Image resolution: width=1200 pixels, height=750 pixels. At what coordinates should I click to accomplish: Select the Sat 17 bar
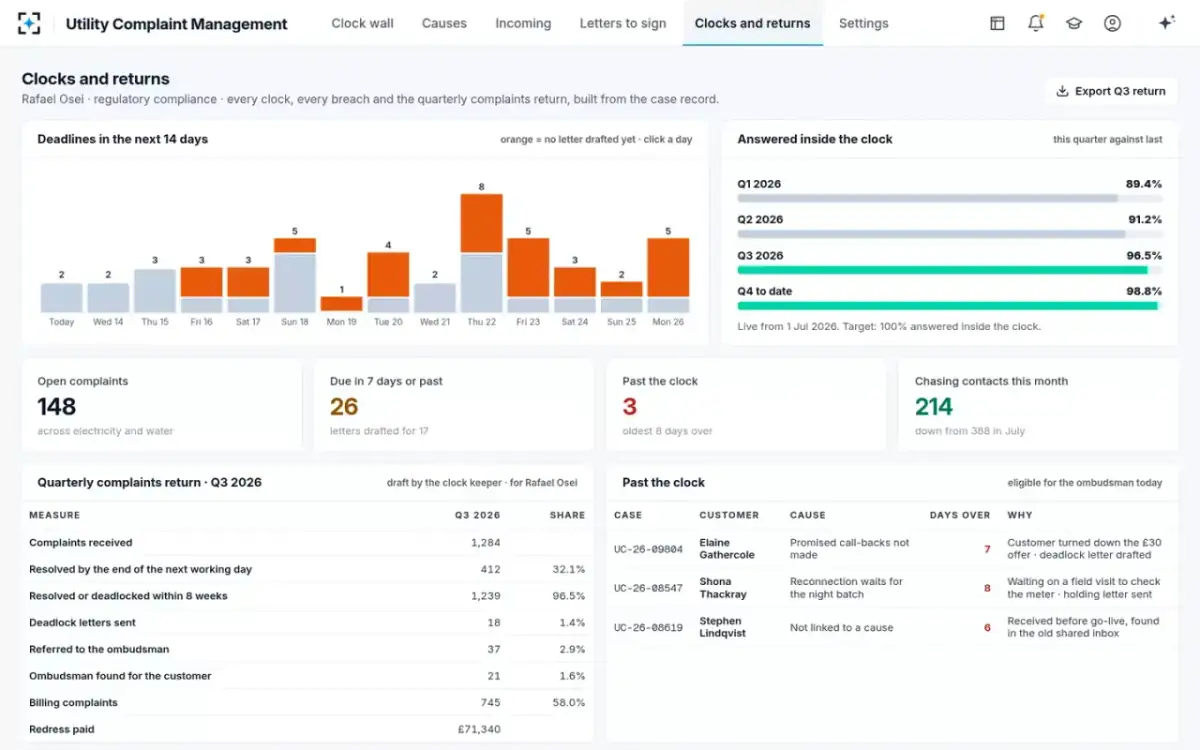pyautogui.click(x=248, y=291)
